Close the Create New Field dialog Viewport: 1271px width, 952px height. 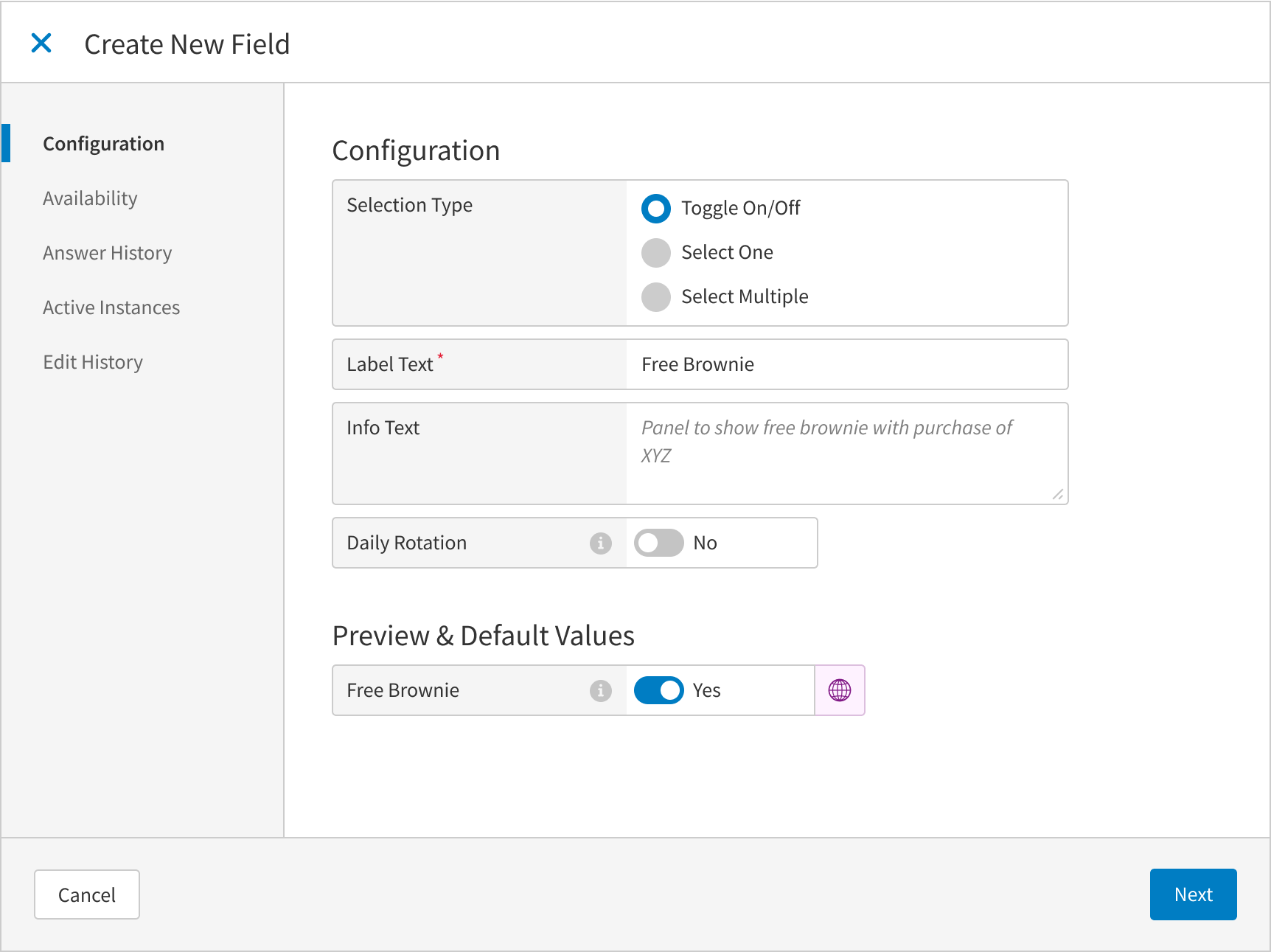point(42,44)
